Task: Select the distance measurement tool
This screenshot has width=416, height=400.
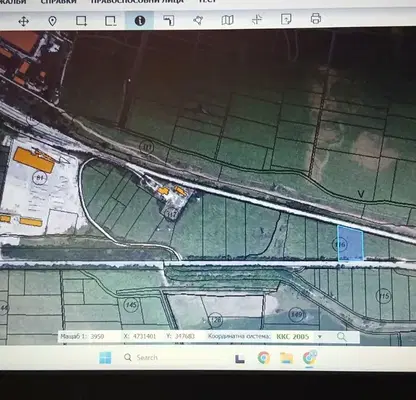Action: pos(169,21)
